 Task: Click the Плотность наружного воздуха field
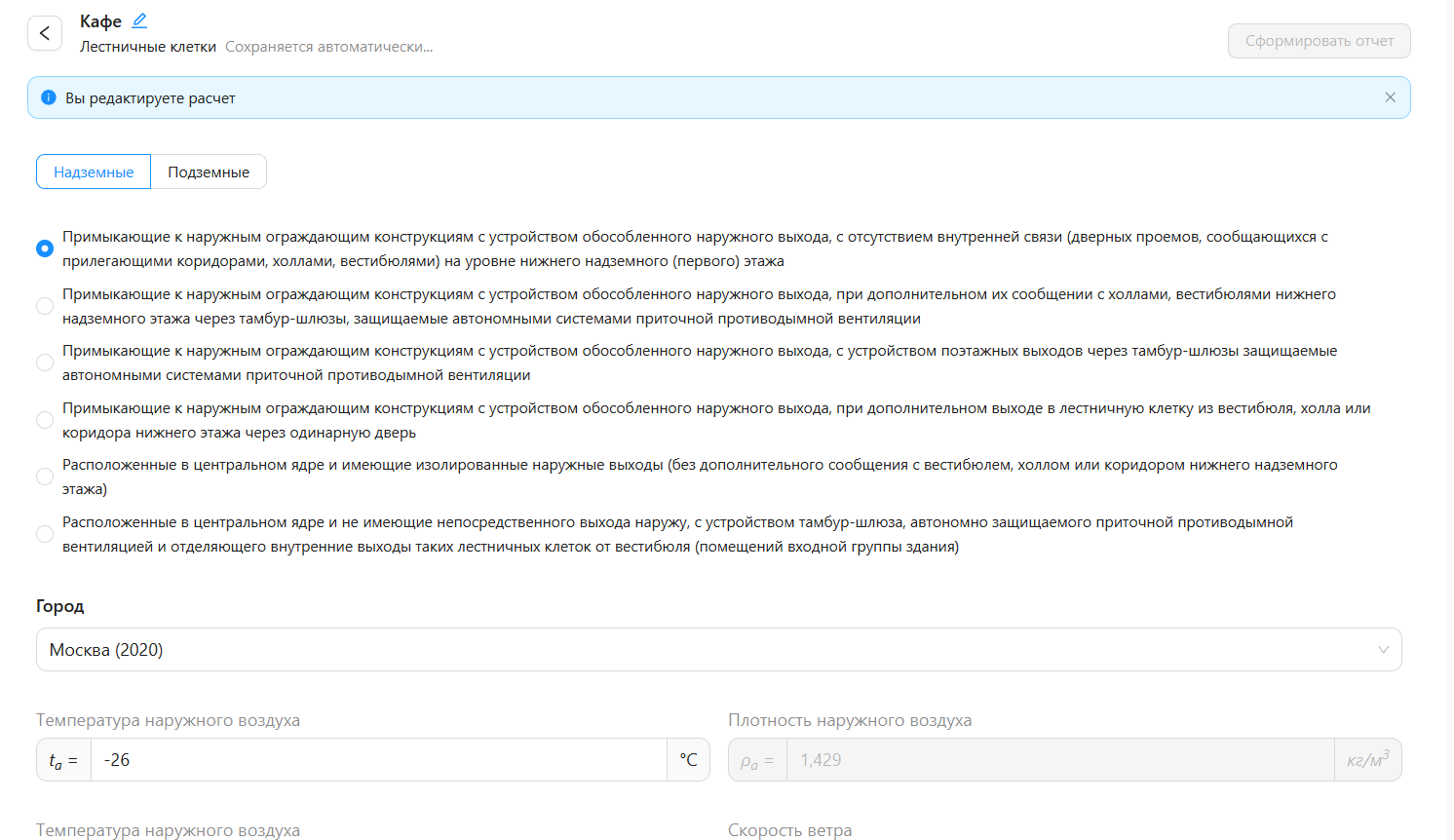click(1059, 760)
